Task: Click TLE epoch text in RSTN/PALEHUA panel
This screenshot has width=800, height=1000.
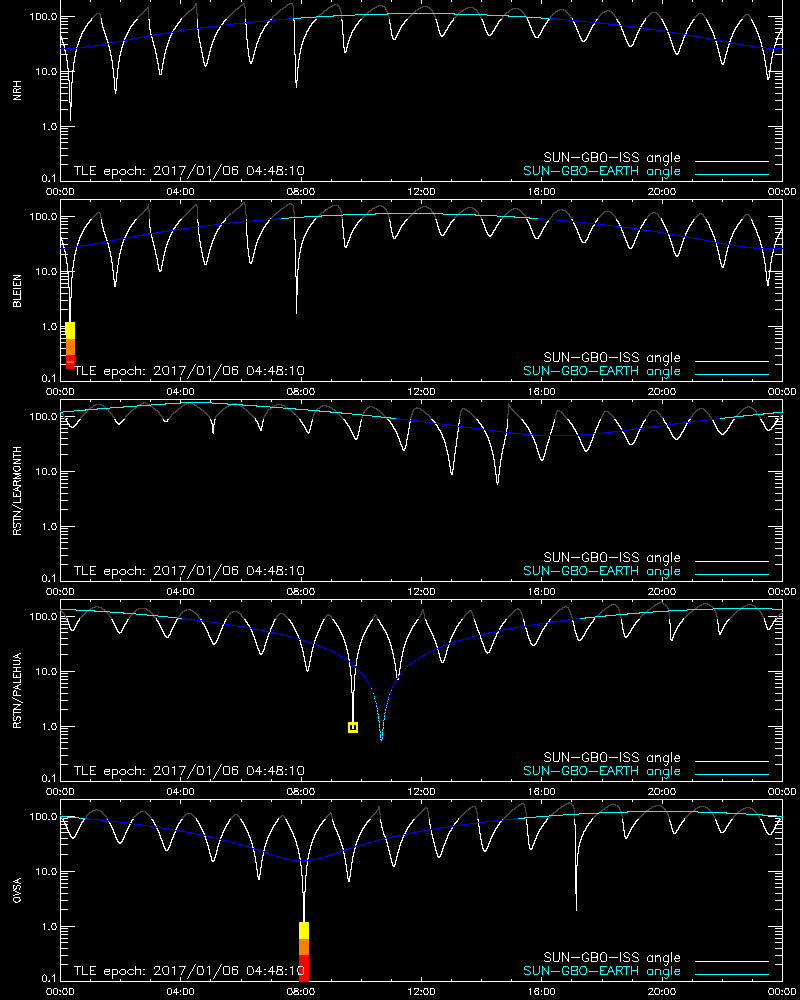Action: pos(189,770)
